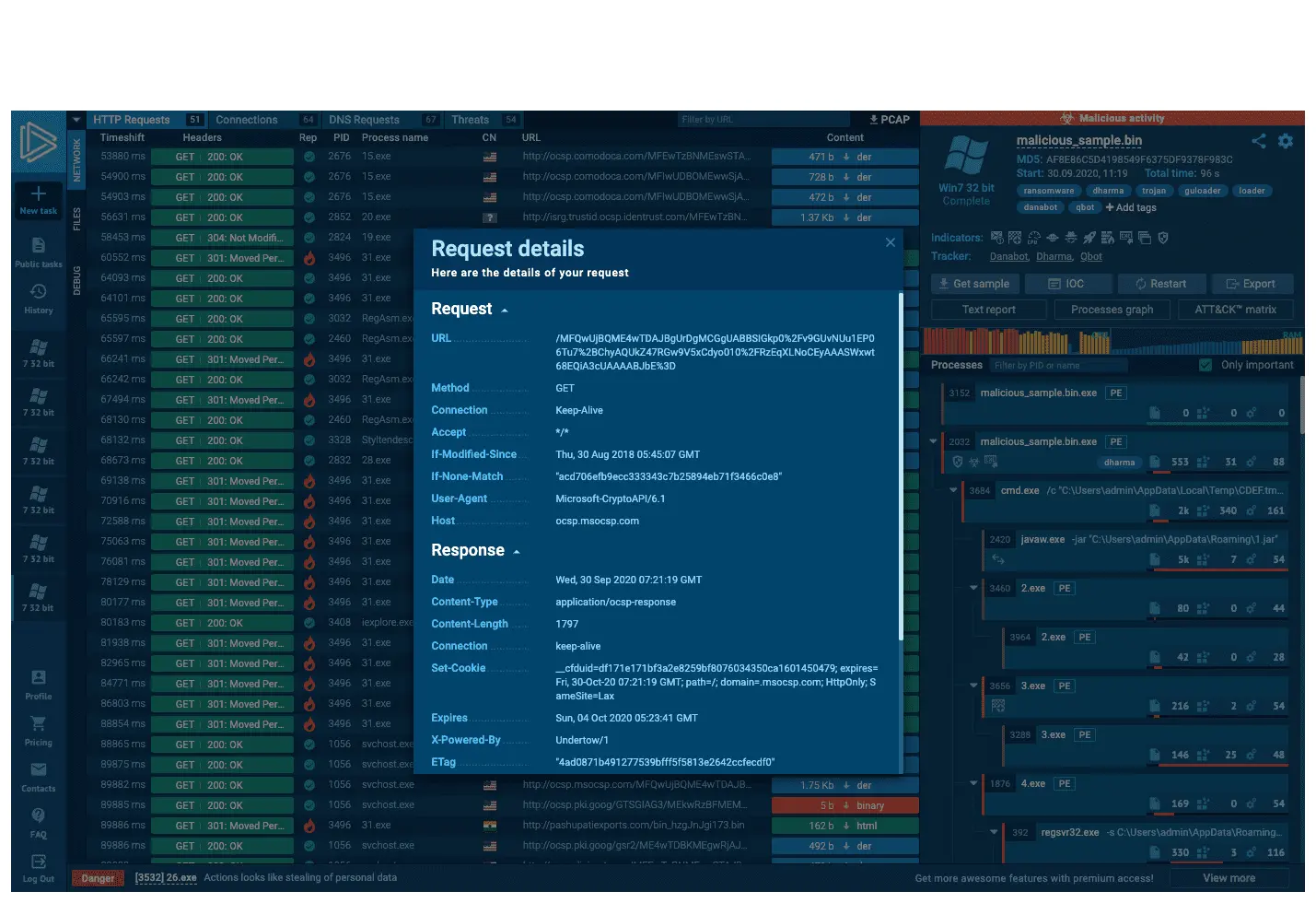Open Public tasks from the sidebar
Image resolution: width=1316 pixels, height=903 pixels.
click(x=38, y=246)
